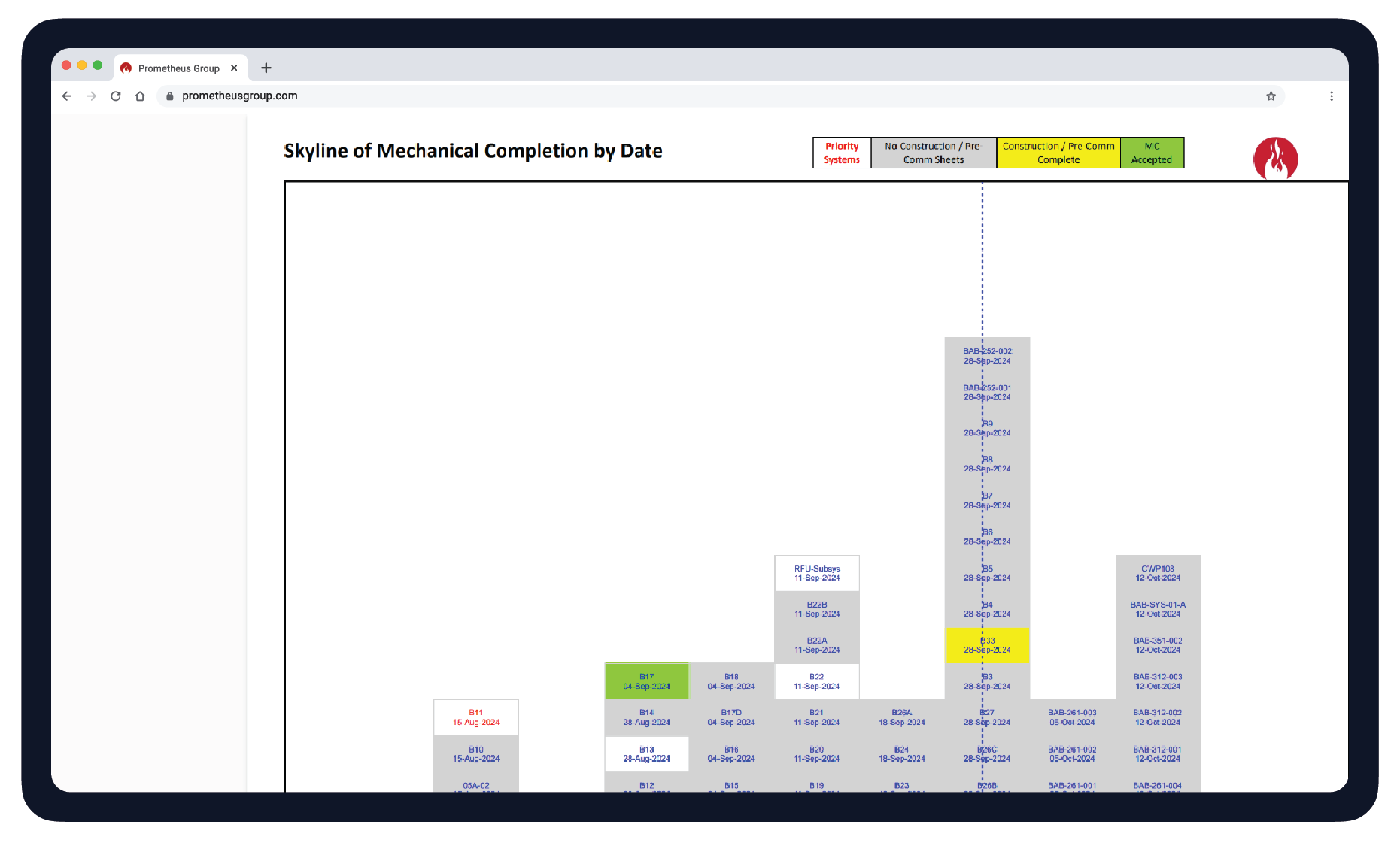Bookmark this page with the star icon
1400x852 pixels.
[x=1271, y=96]
